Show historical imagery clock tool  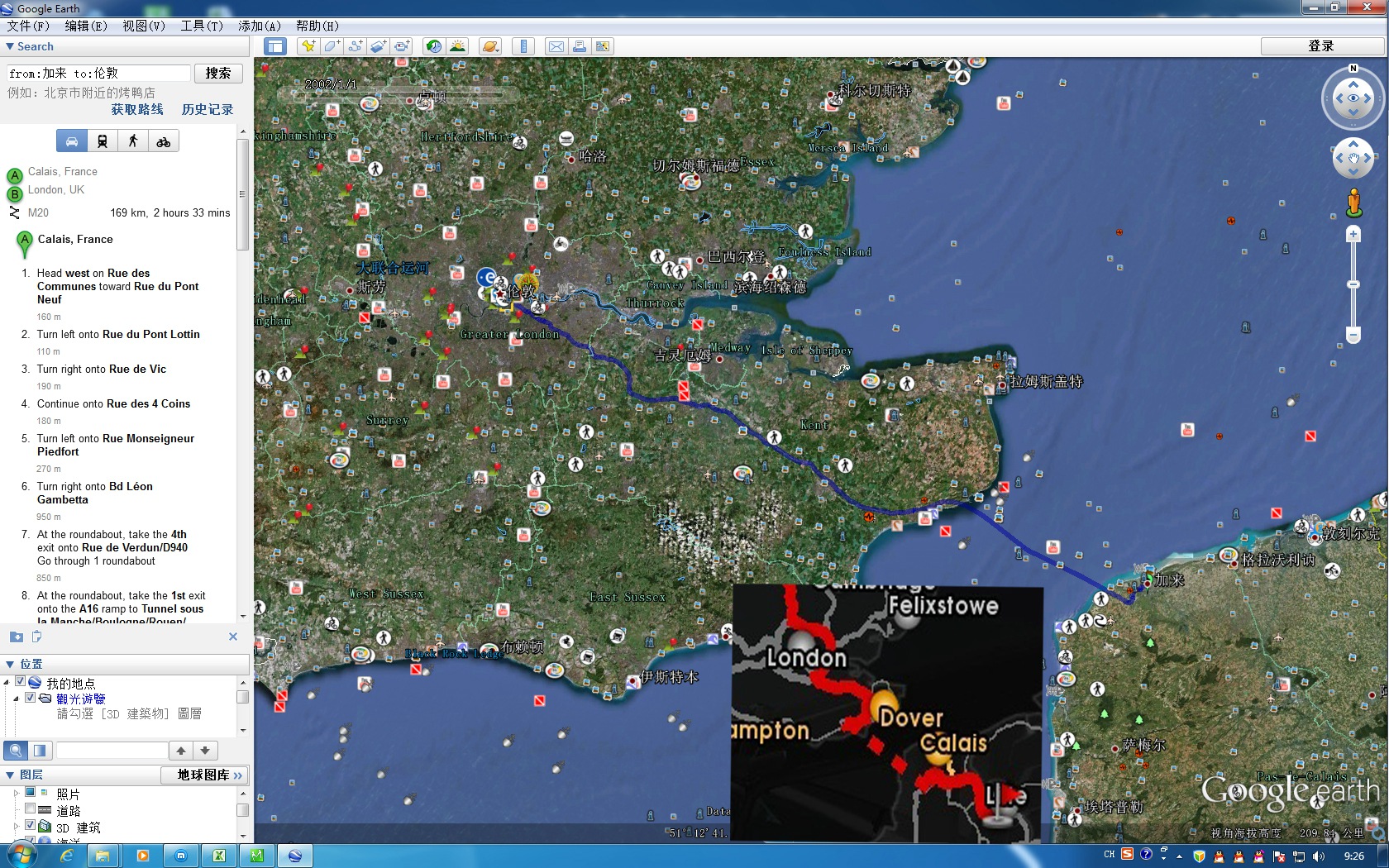433,46
